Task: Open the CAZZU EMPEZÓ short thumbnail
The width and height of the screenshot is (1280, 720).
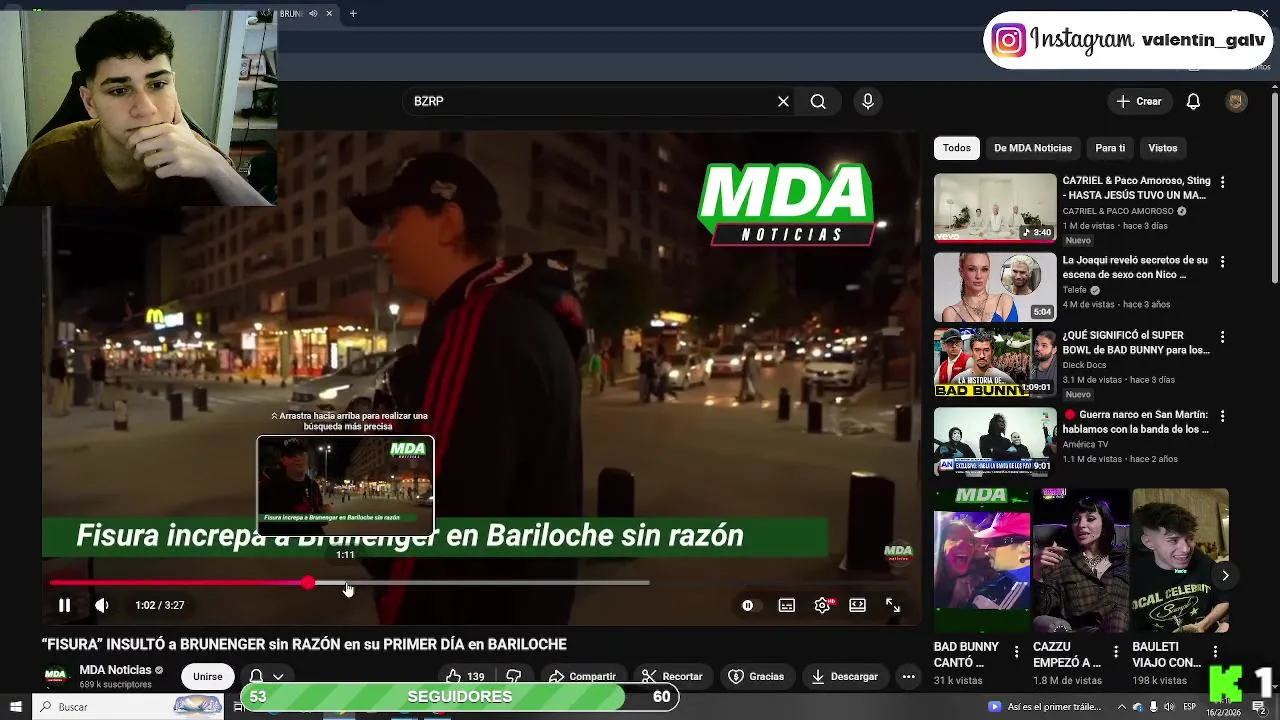Action: click(1081, 560)
